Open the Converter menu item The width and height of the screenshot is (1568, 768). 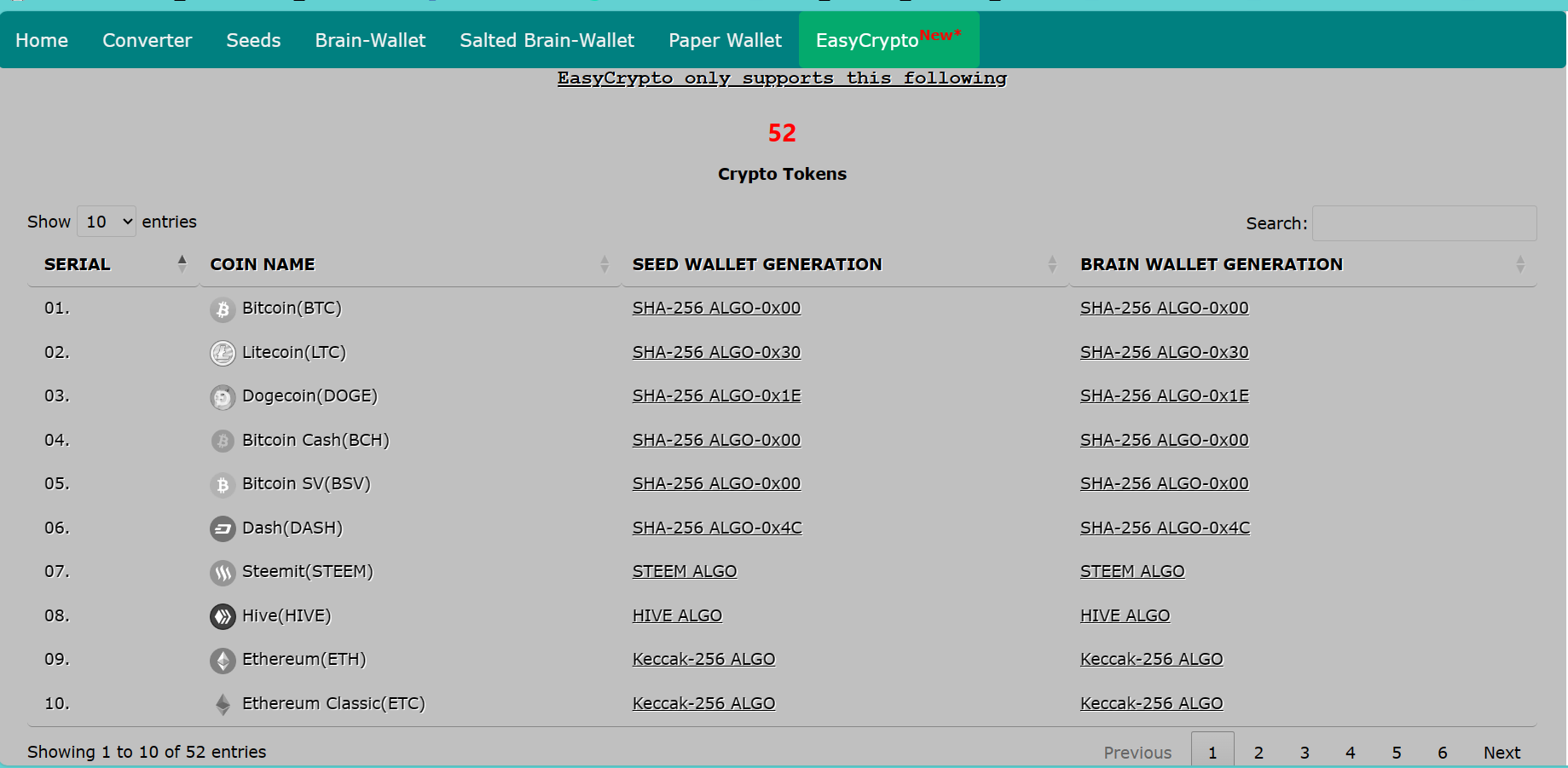coord(148,40)
